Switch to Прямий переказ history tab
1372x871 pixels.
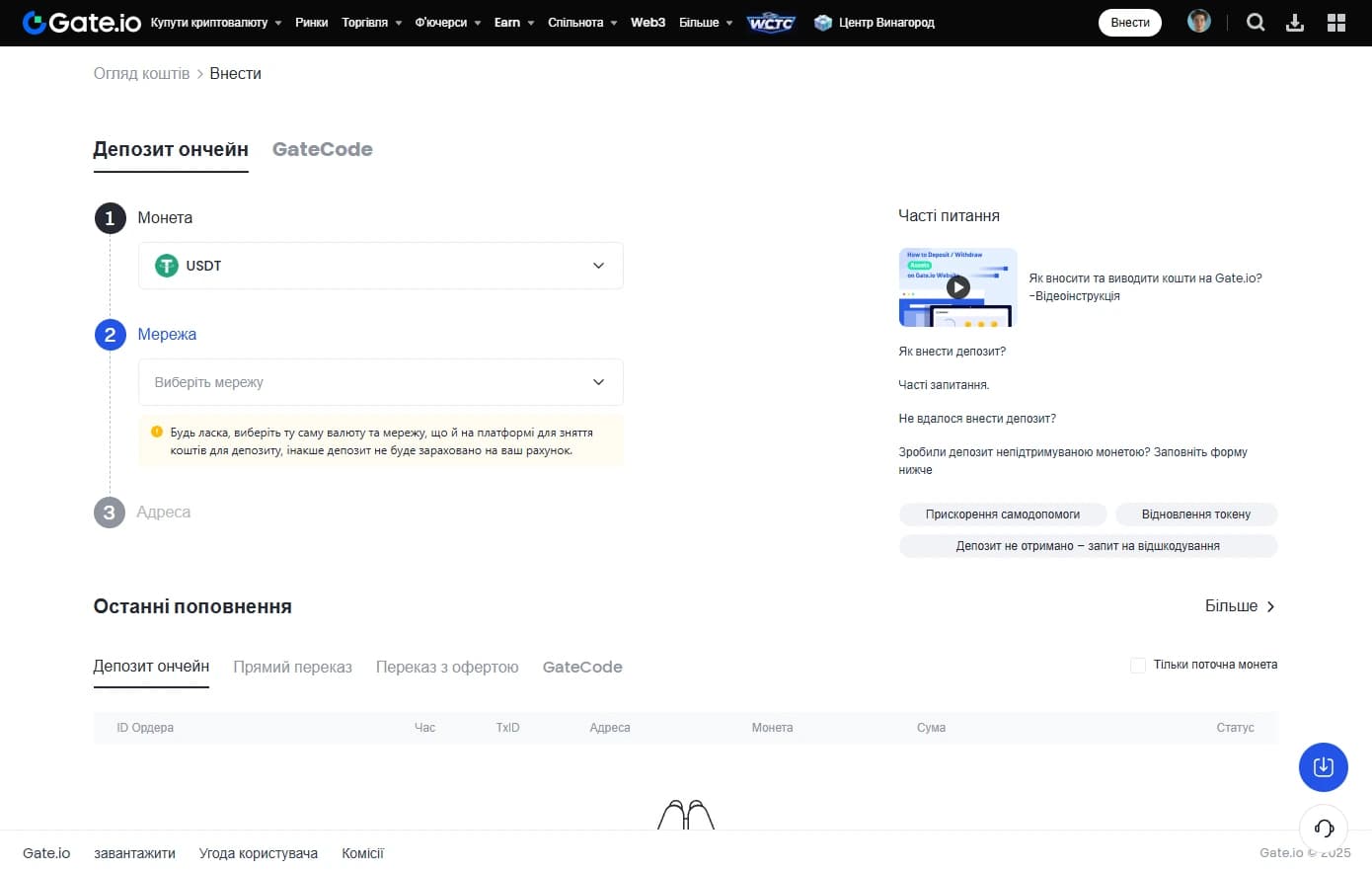[x=292, y=667]
